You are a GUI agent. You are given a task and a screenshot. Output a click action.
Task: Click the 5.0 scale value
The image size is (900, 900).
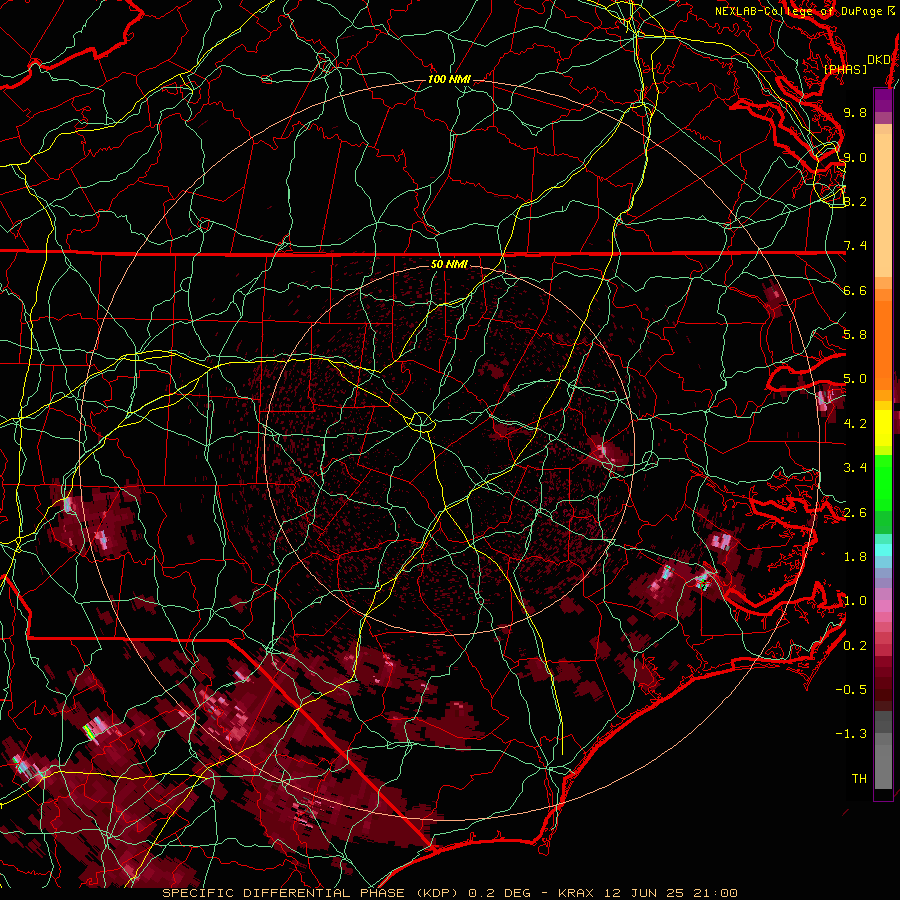click(x=855, y=379)
